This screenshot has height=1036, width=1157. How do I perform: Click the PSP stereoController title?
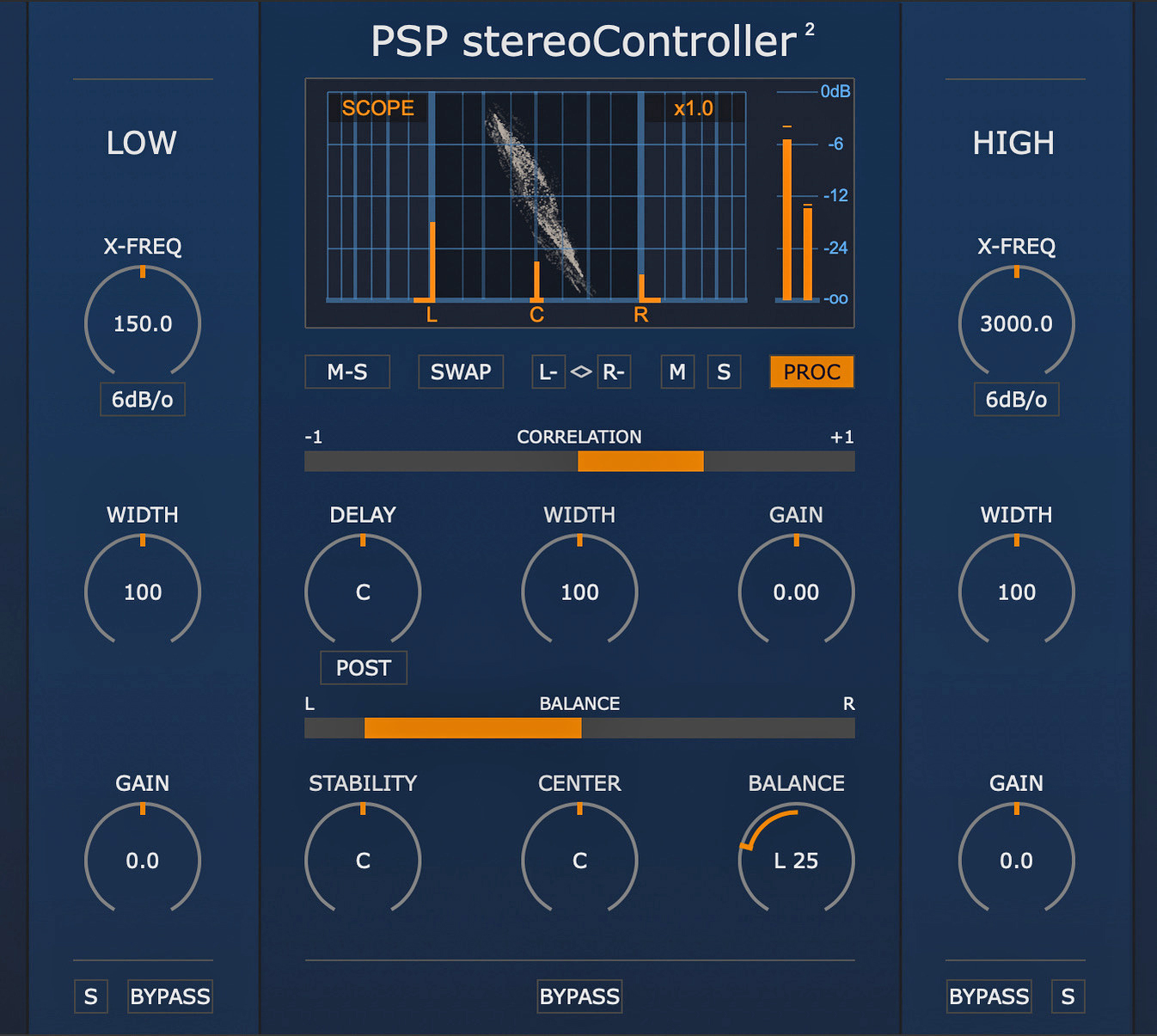(x=592, y=40)
